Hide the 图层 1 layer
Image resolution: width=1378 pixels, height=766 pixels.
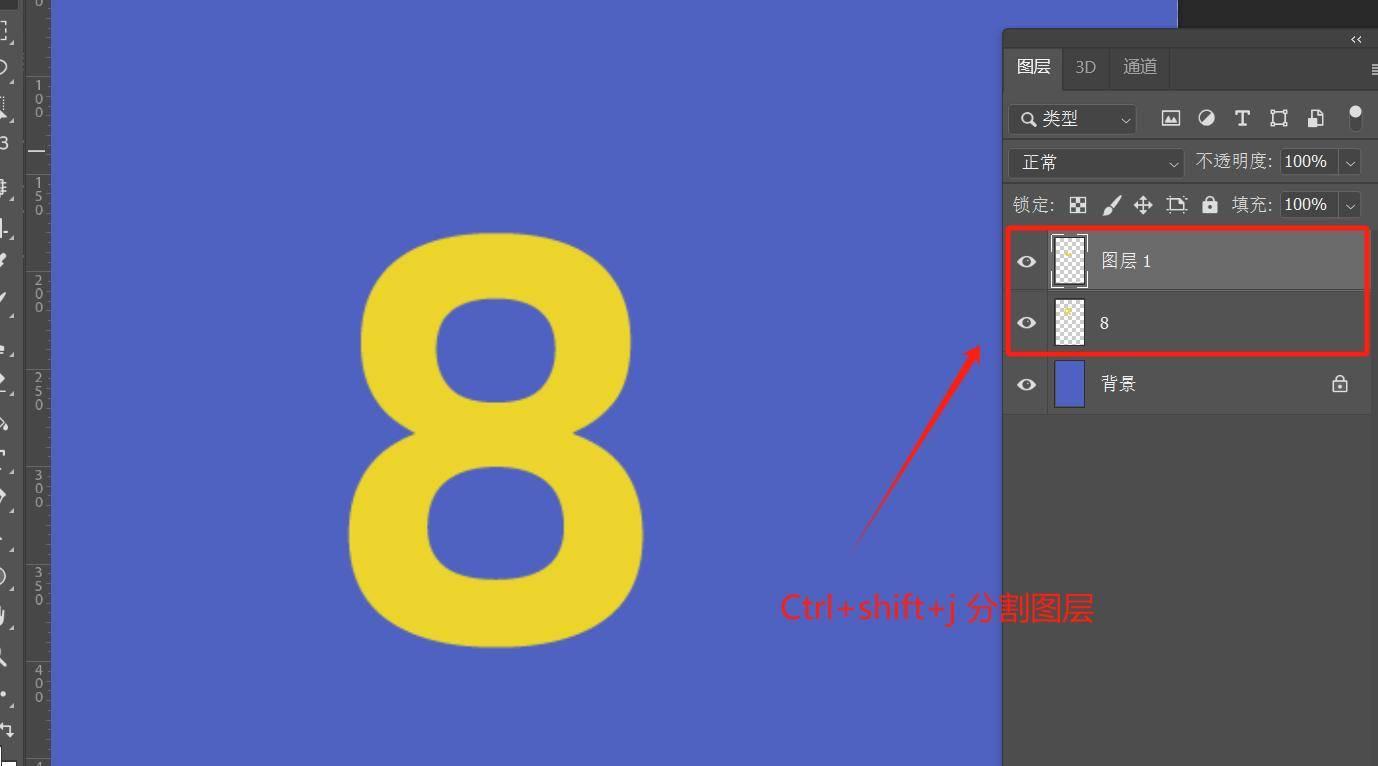point(1026,262)
